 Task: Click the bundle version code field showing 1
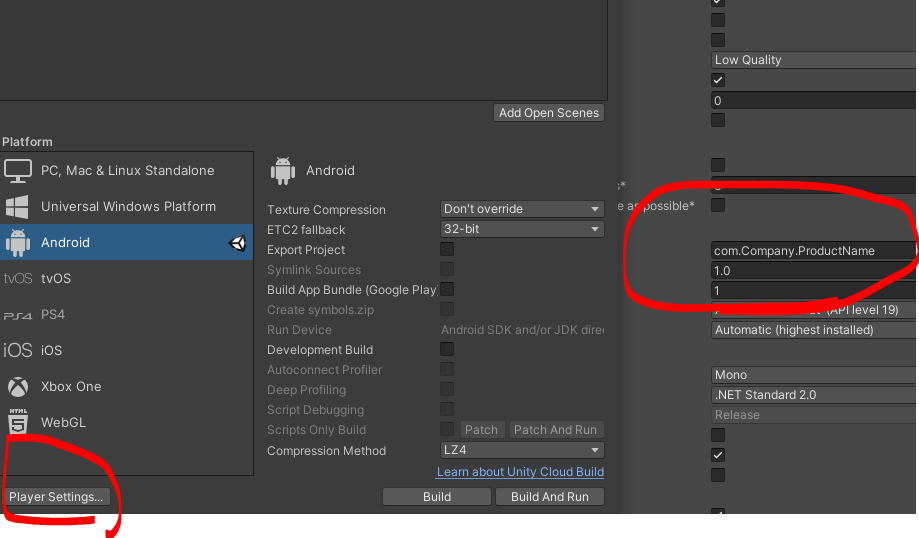pos(814,291)
